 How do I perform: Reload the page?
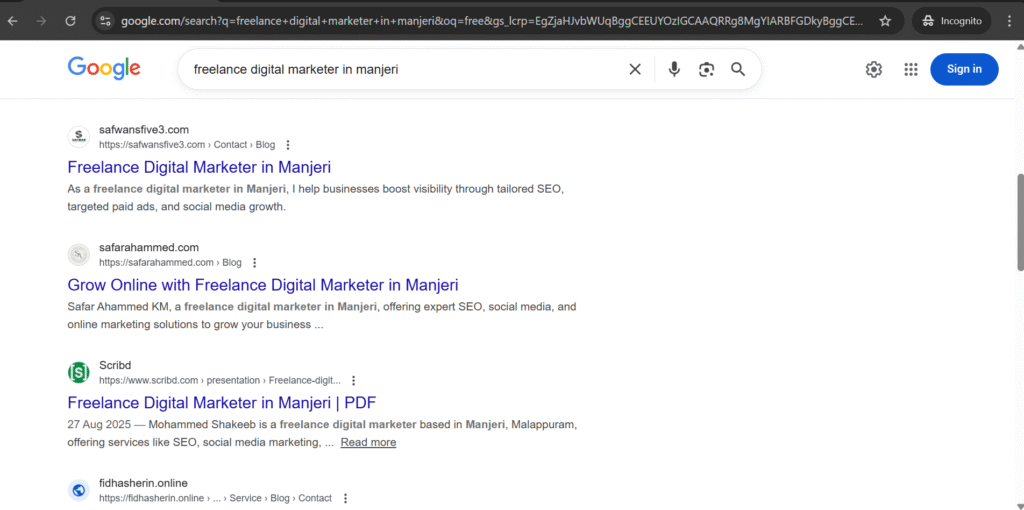(70, 20)
